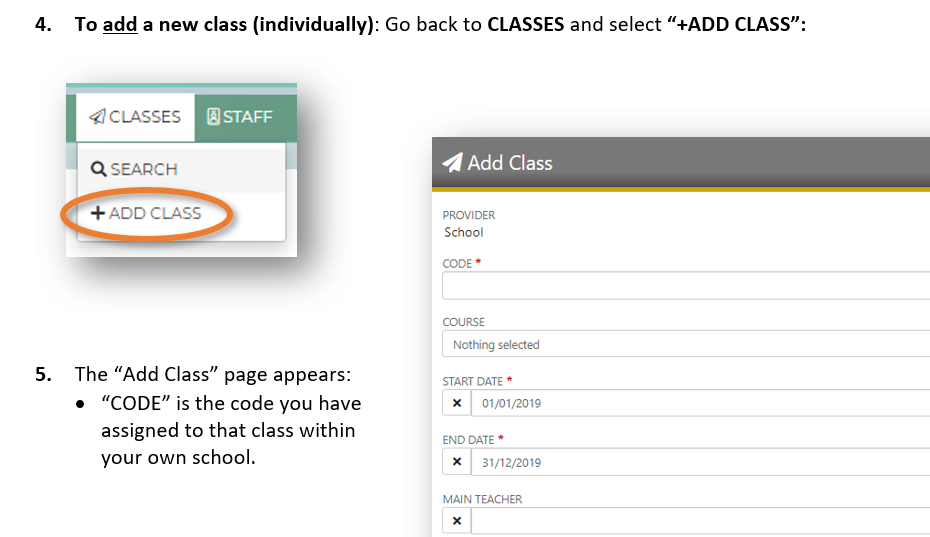Clear the START DATE with its X button
Image resolution: width=930 pixels, height=537 pixels.
(x=457, y=403)
